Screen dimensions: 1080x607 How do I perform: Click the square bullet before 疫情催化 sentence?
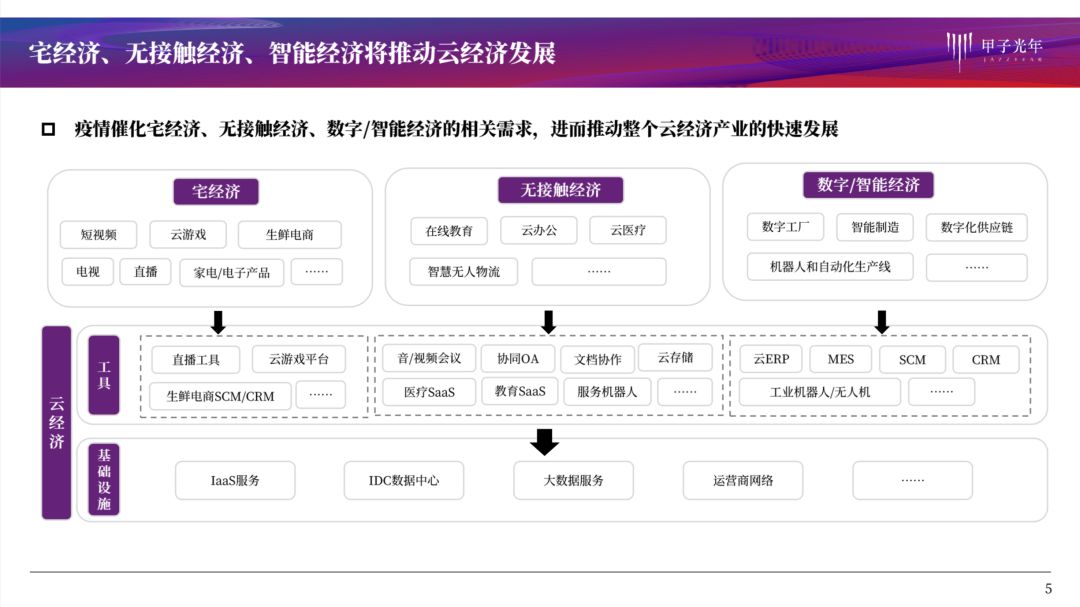click(x=48, y=129)
